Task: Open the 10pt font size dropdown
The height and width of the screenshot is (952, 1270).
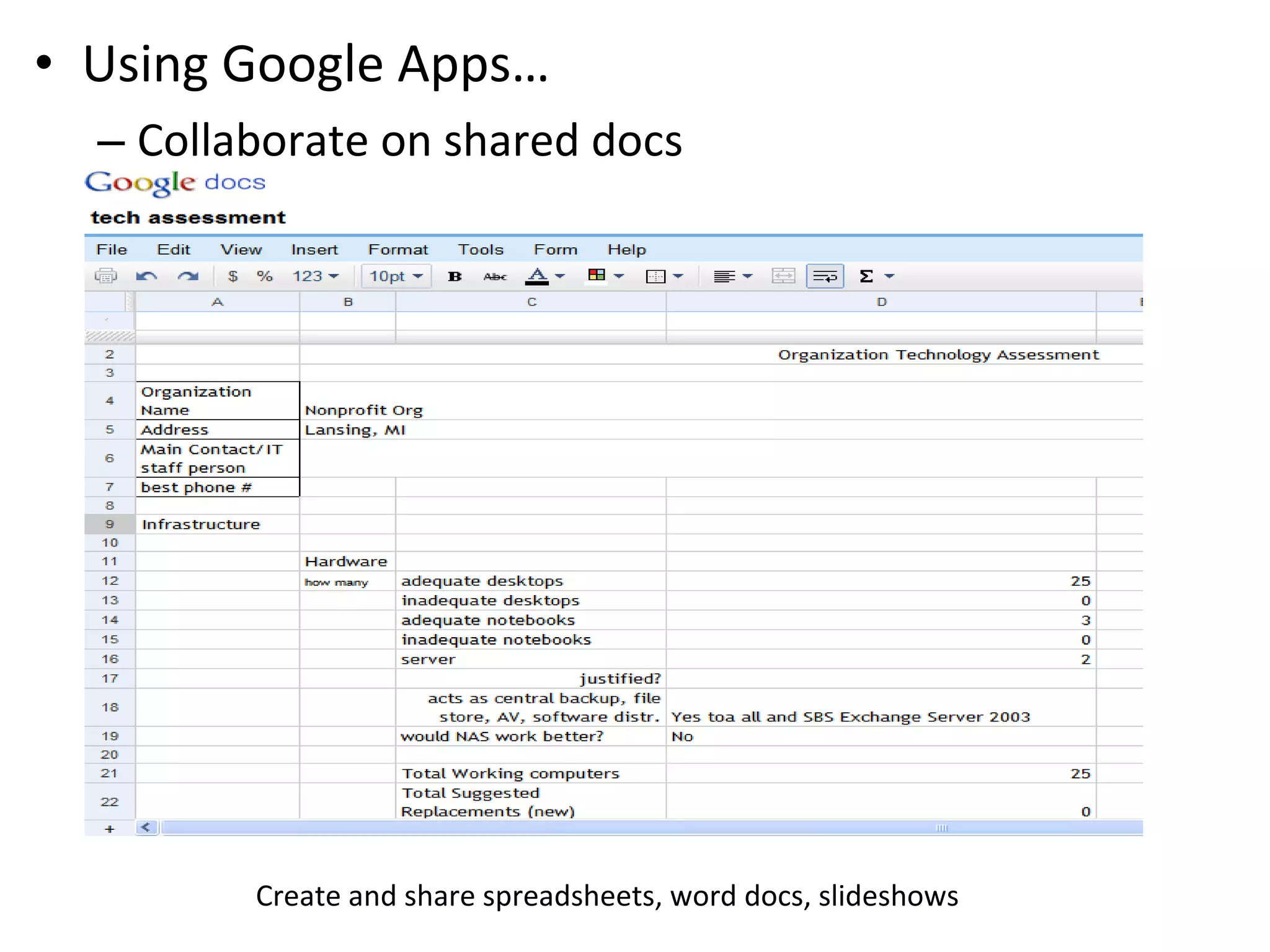Action: click(x=396, y=276)
